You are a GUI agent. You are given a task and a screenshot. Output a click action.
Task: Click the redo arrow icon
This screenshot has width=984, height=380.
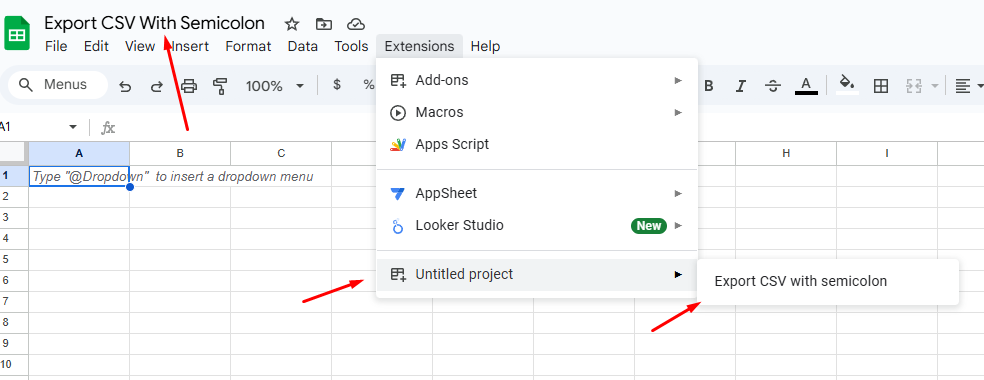(157, 86)
